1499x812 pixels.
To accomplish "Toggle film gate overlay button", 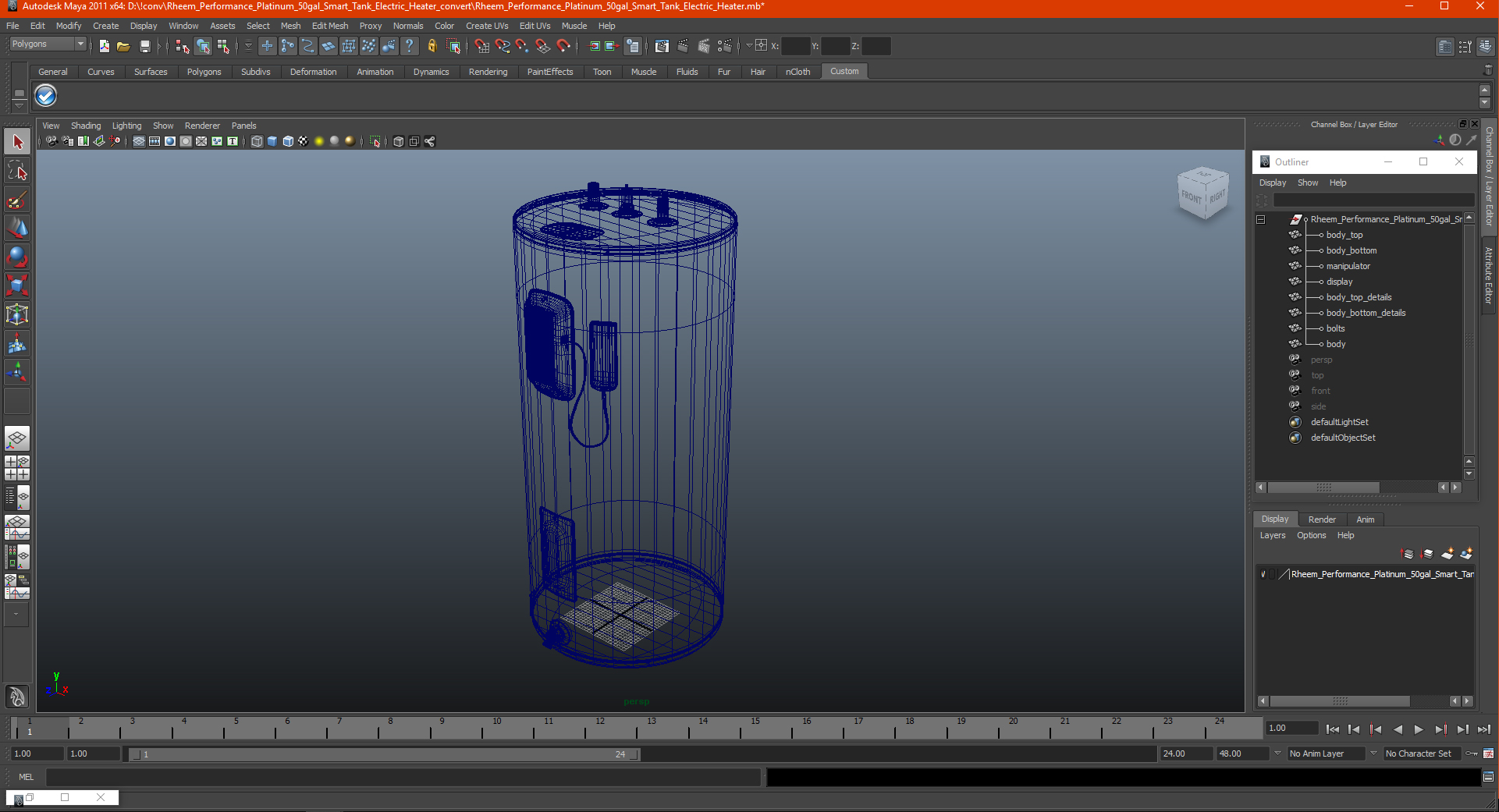I will 155,141.
